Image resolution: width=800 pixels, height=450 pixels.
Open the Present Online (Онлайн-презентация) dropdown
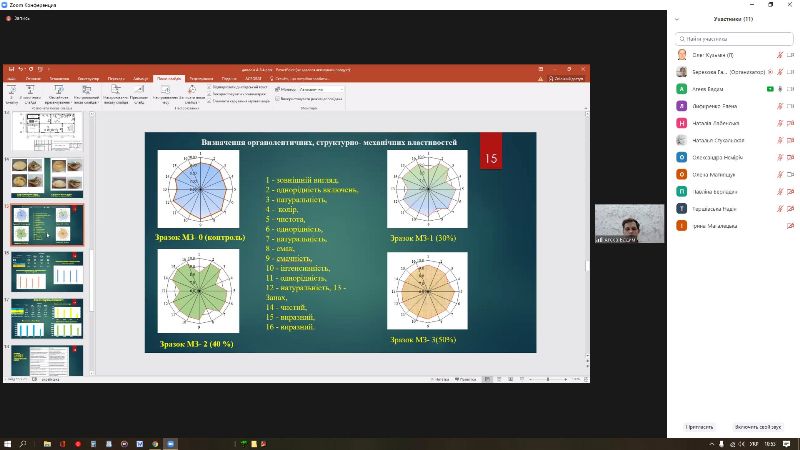(58, 94)
